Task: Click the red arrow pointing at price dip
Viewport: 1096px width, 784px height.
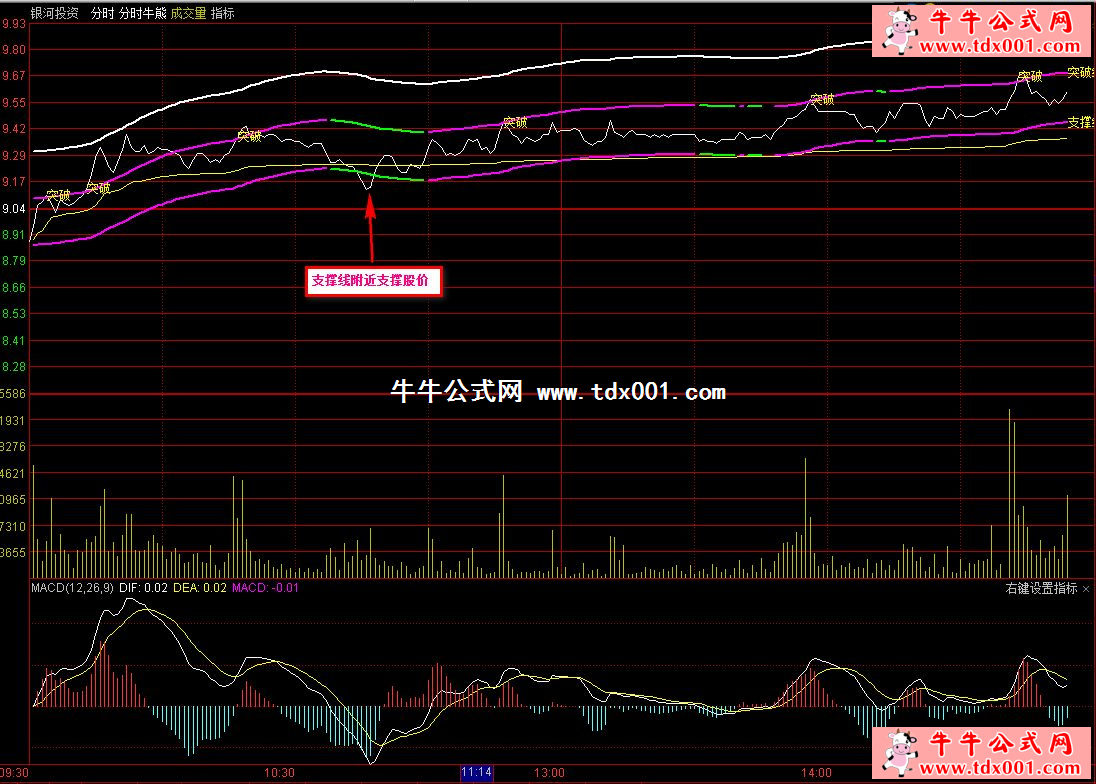Action: click(x=371, y=228)
